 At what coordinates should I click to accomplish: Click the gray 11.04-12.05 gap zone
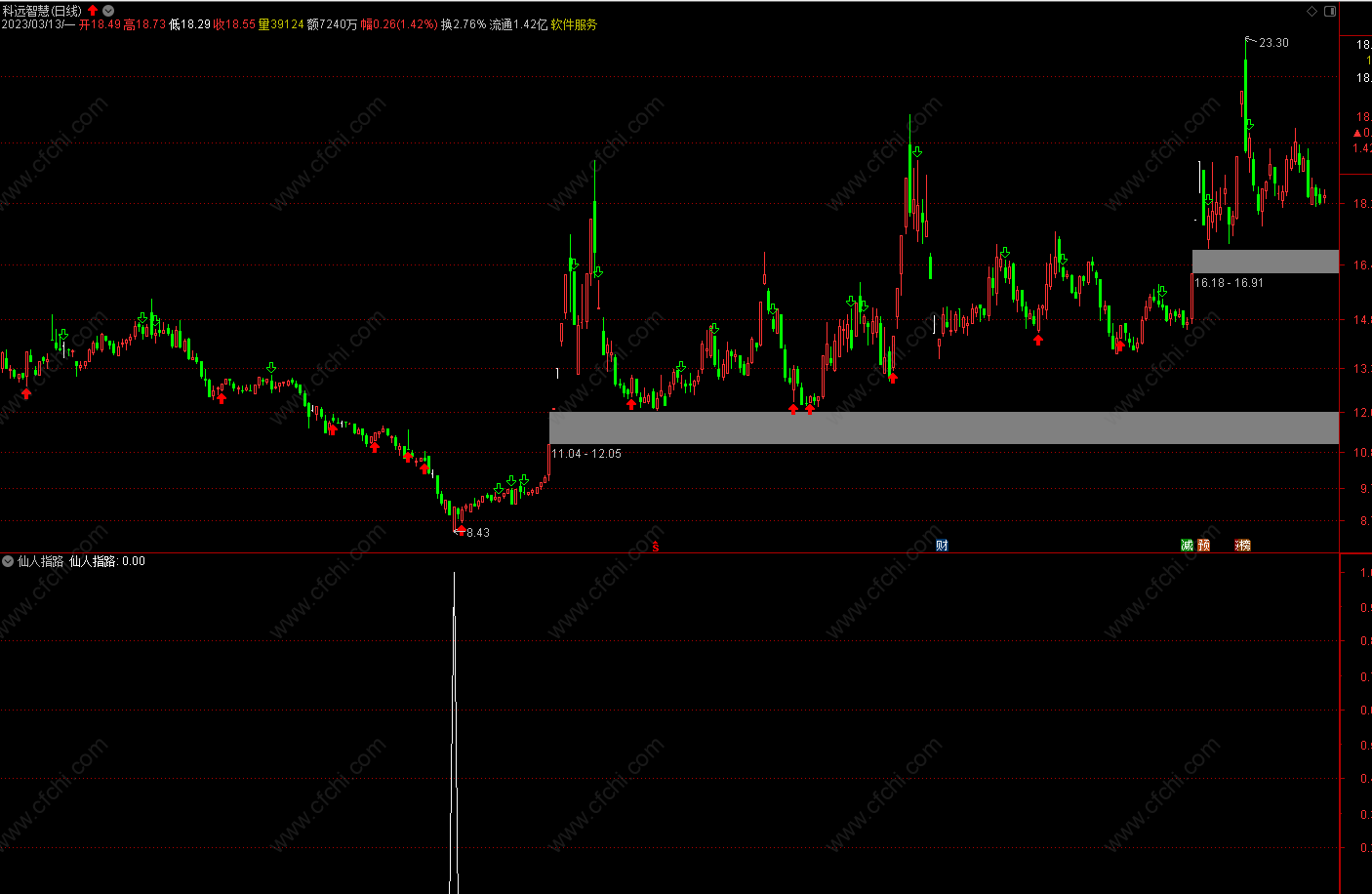tap(944, 427)
